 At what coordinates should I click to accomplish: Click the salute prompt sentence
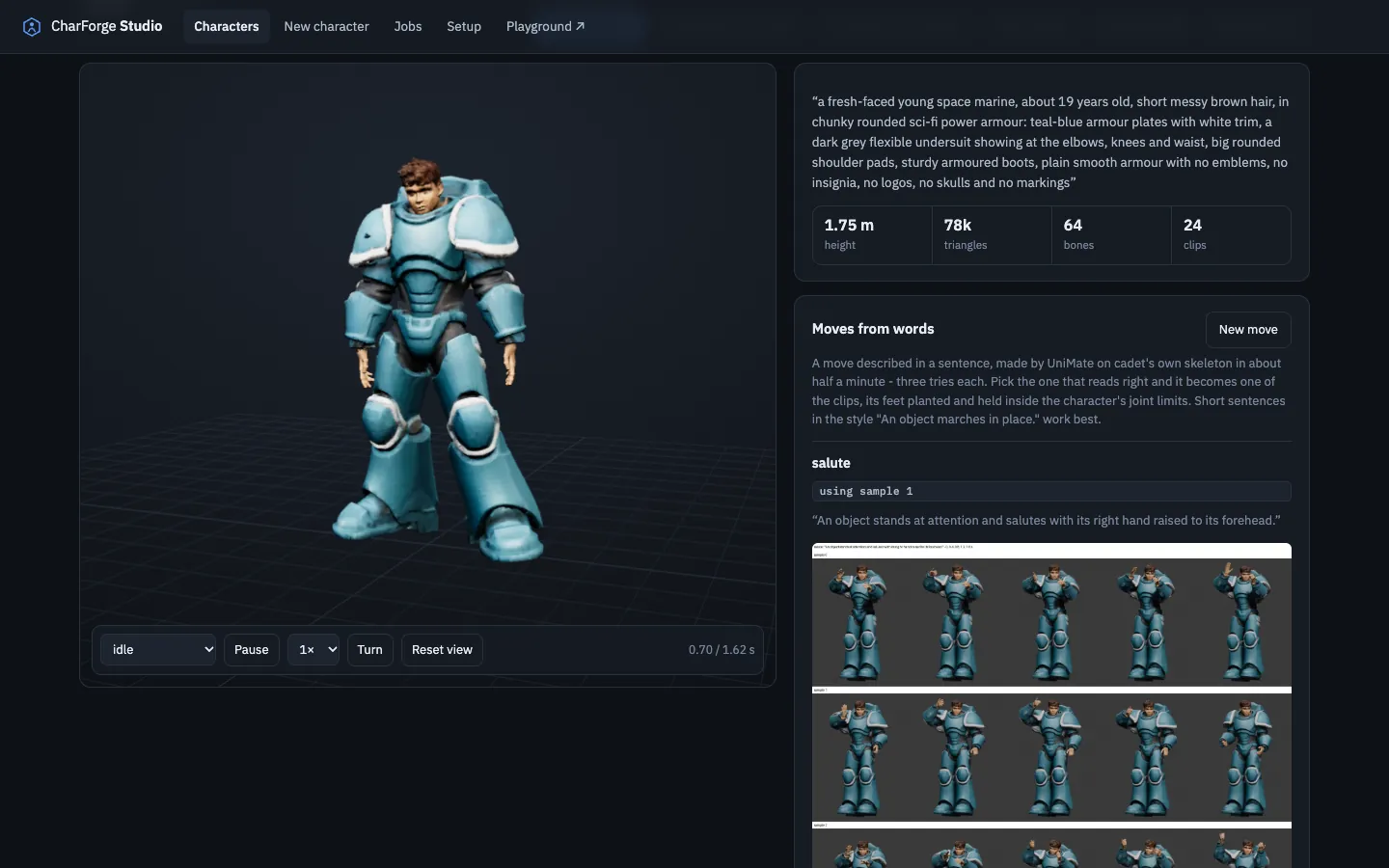(x=1047, y=521)
